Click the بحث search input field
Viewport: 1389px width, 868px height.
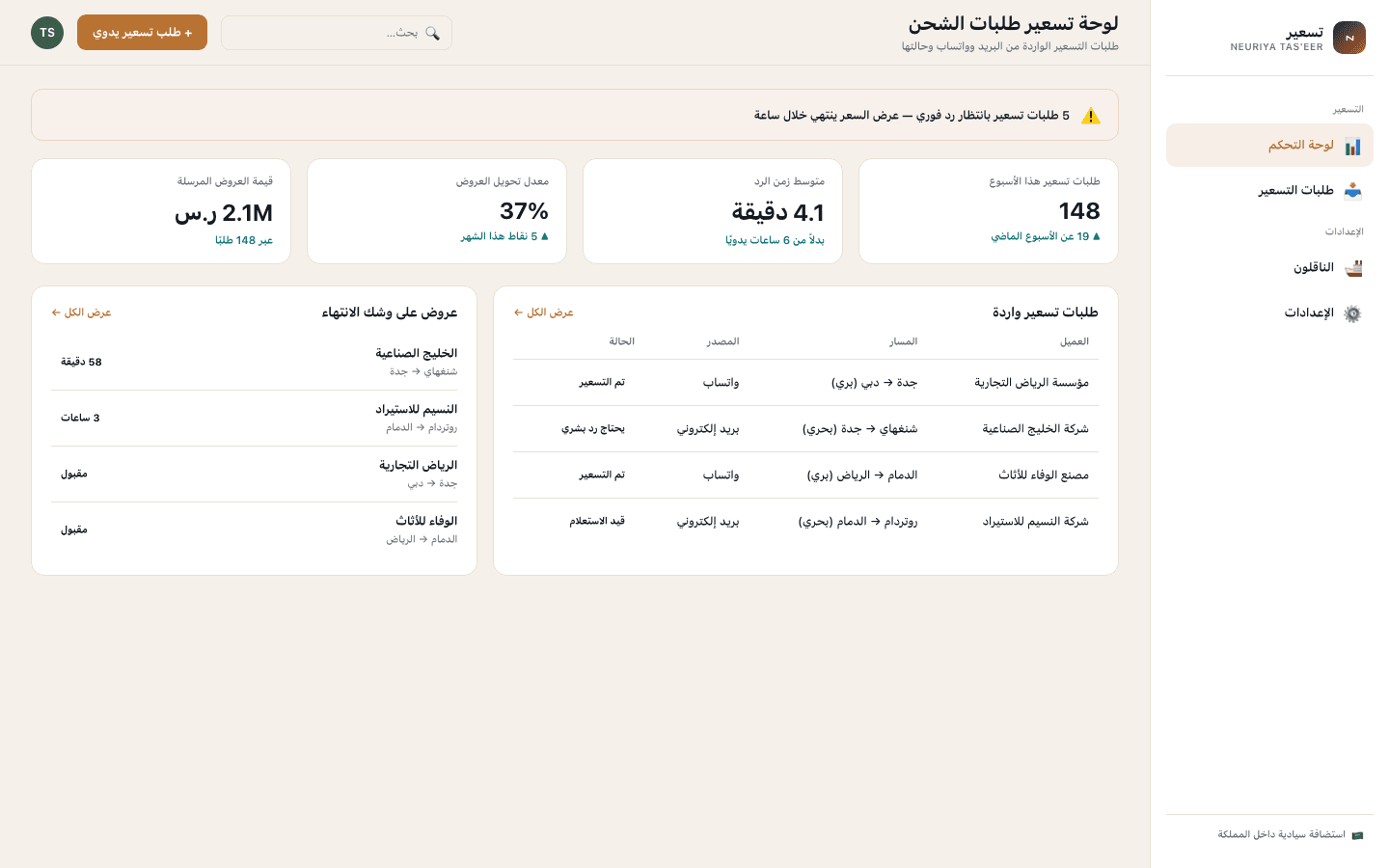[x=337, y=33]
